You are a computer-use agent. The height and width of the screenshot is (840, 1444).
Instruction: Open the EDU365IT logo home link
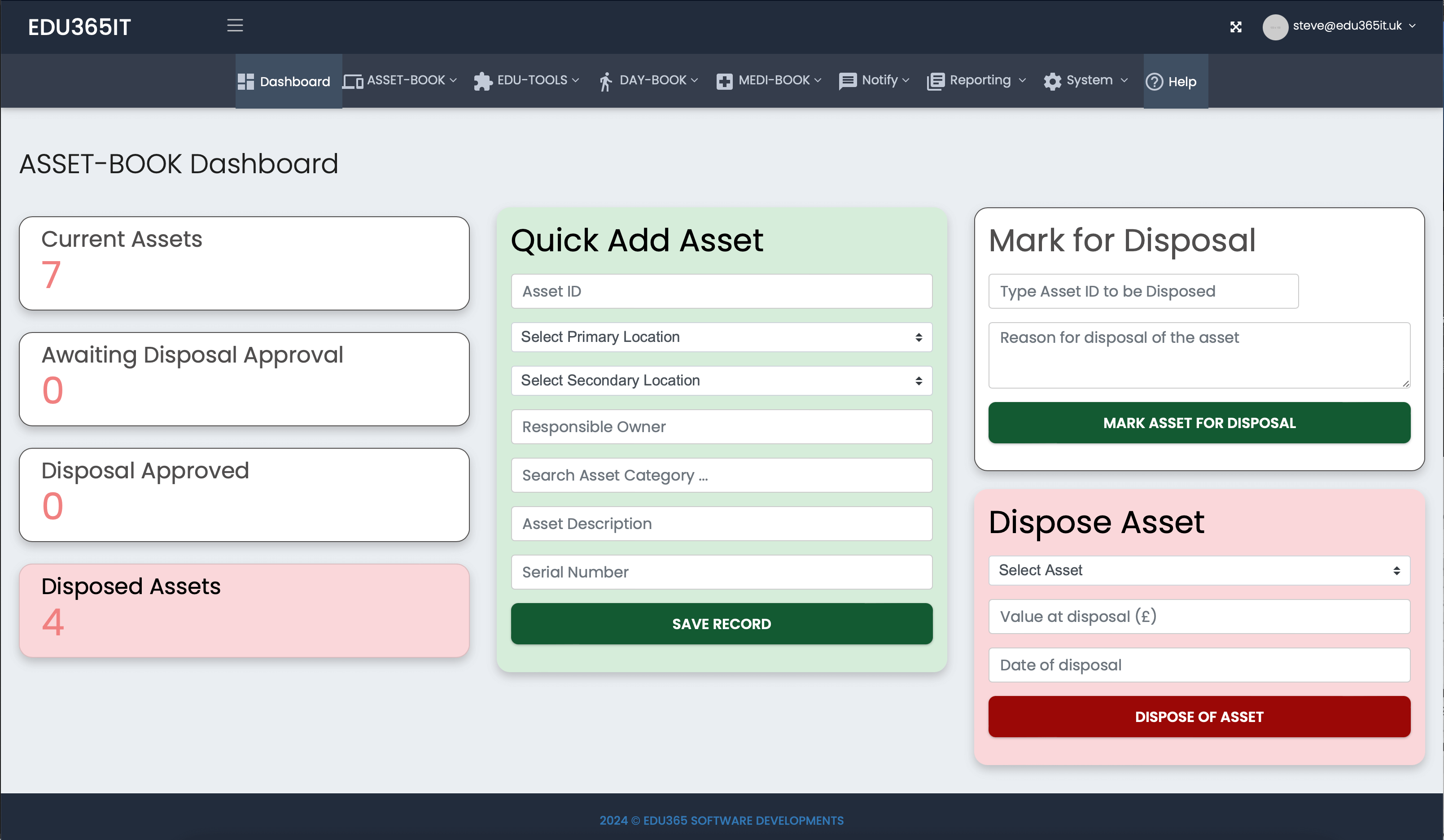(x=80, y=27)
